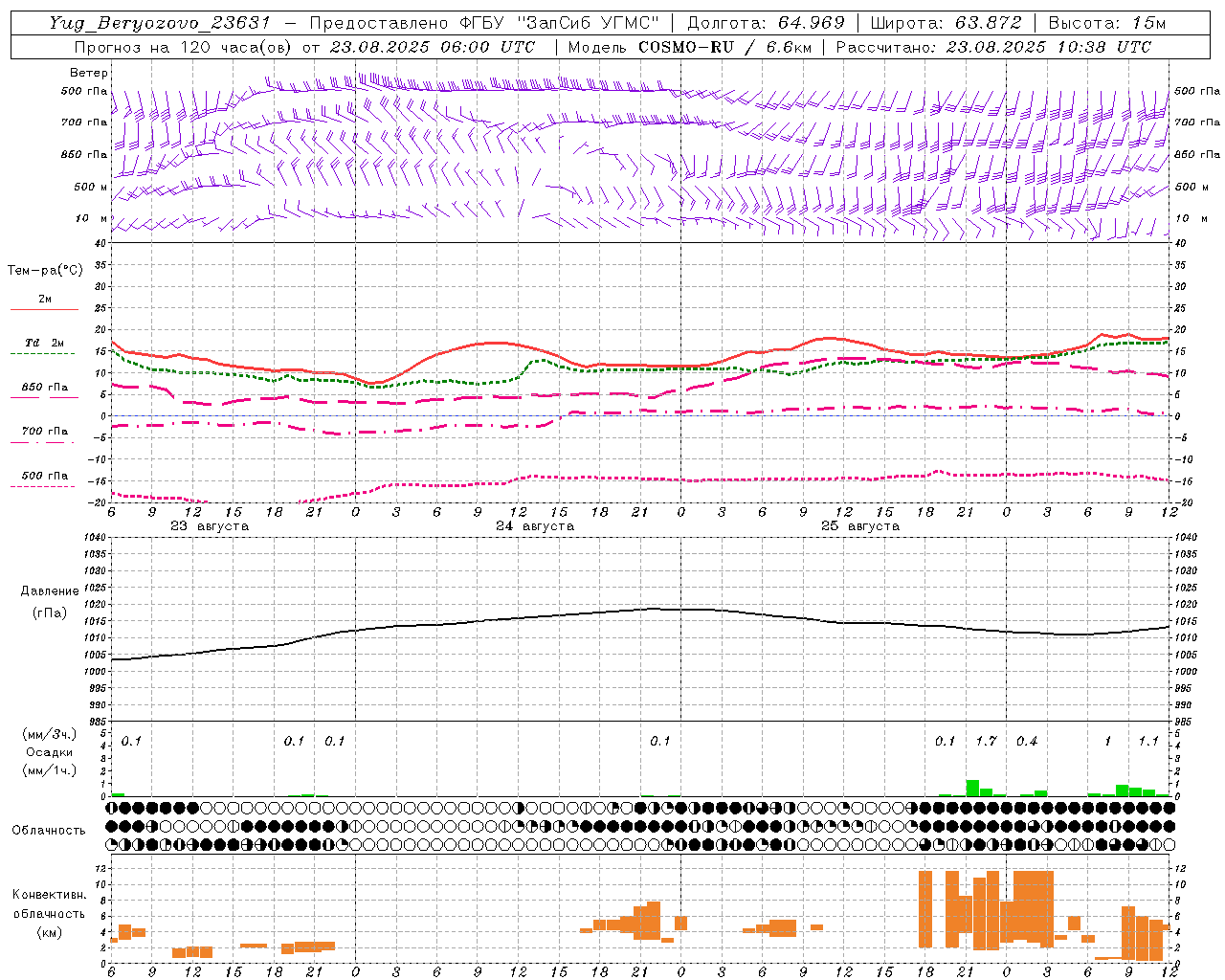Select the provider text "ЗапСиб УГМС"
Viewport: 1225px width, 980px height.
click(588, 23)
